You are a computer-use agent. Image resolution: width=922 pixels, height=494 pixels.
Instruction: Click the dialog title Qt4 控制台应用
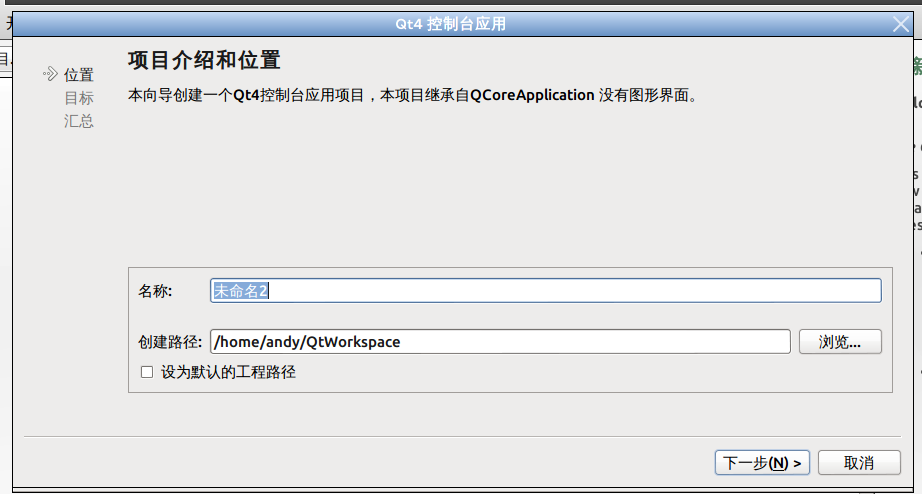point(450,24)
